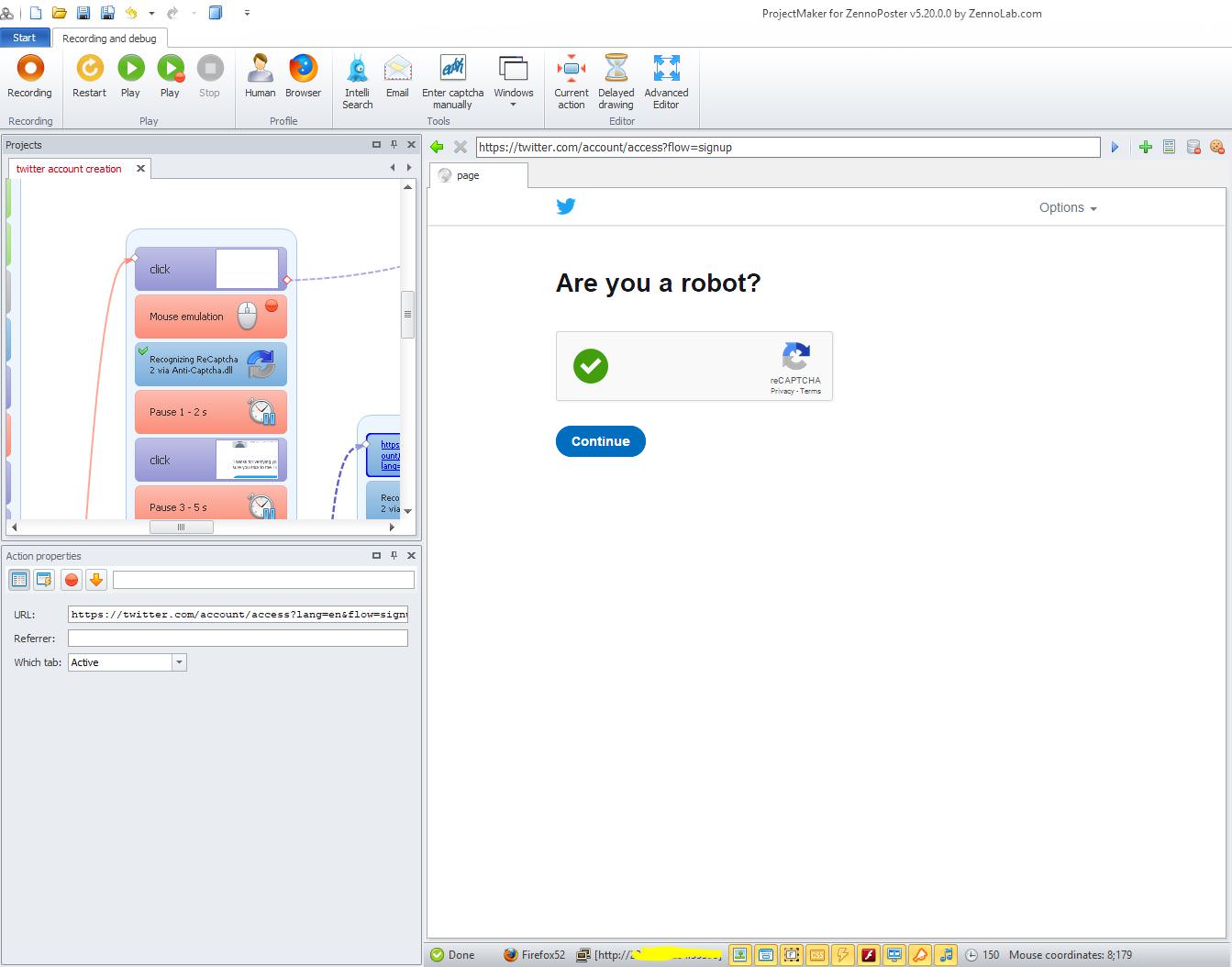Navigate with the blue go arrow

point(1115,147)
